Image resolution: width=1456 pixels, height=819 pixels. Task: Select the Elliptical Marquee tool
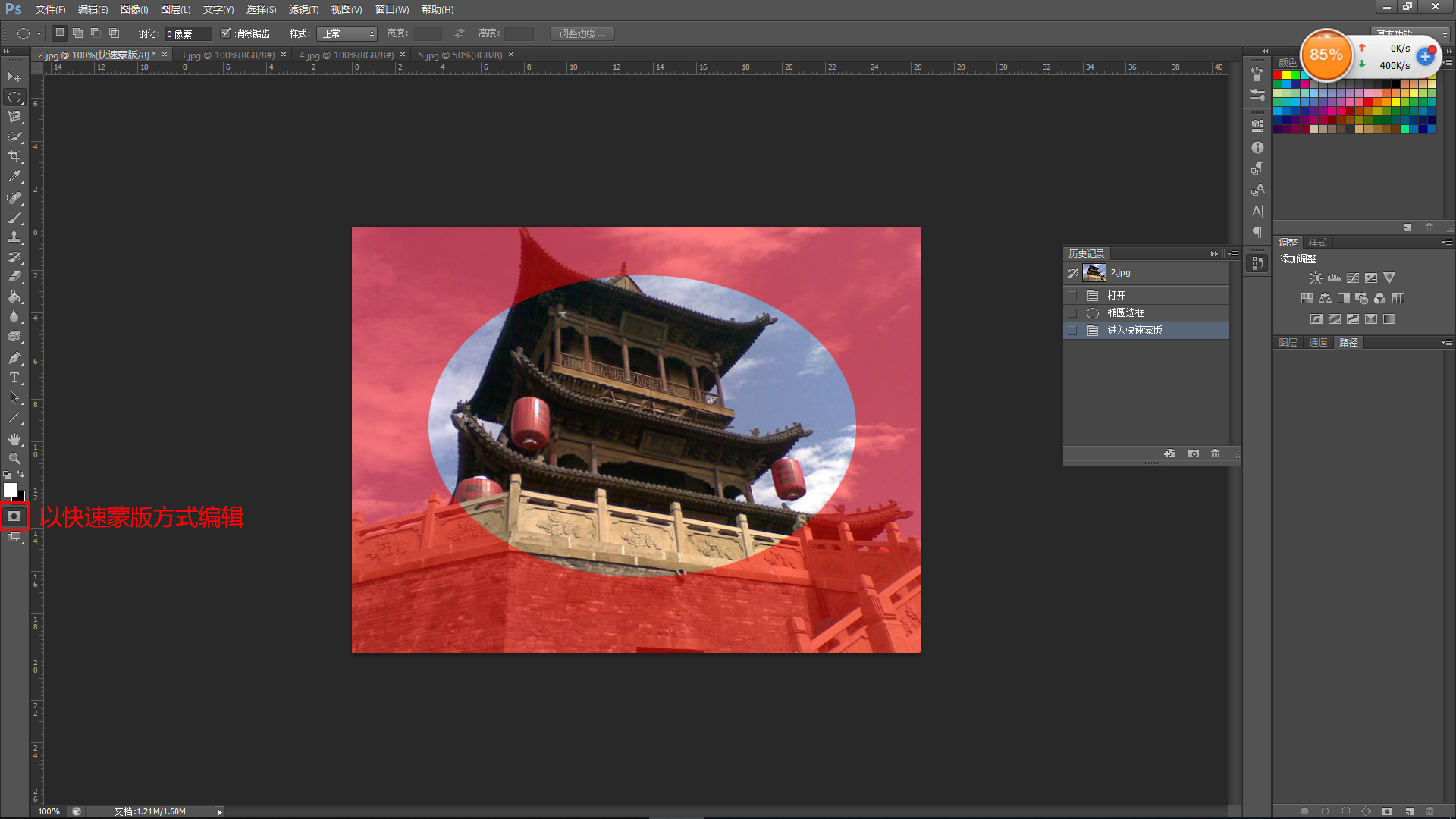(x=14, y=97)
